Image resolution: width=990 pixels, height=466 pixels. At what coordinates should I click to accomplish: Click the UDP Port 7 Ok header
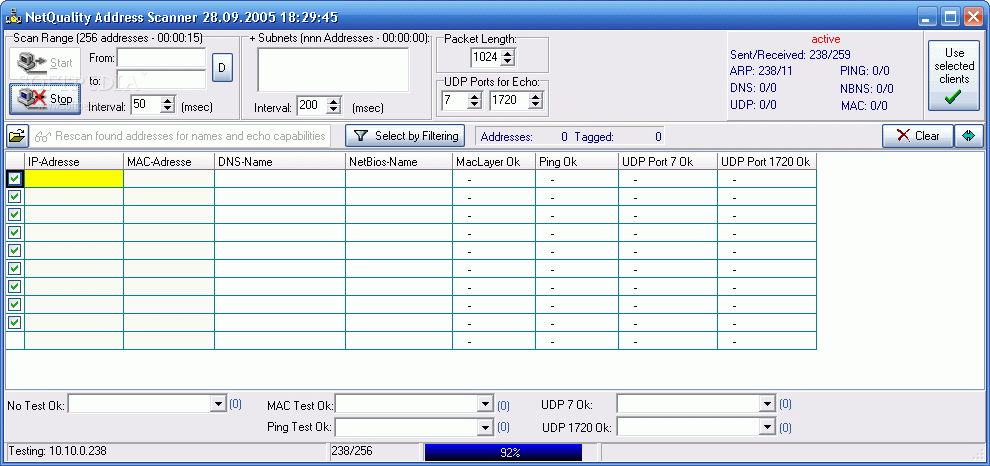click(x=668, y=162)
